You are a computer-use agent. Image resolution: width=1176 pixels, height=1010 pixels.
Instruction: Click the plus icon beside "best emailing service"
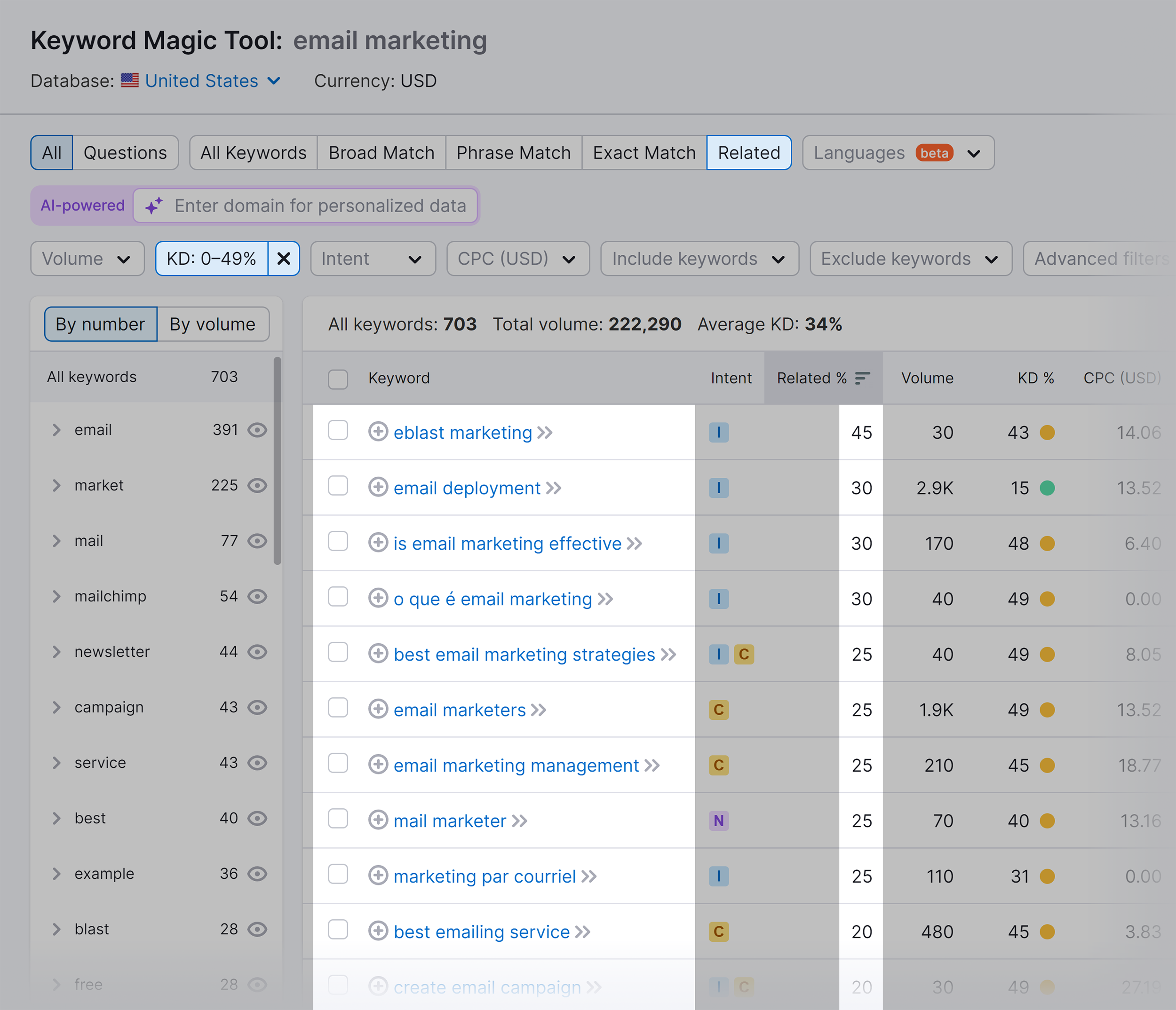point(378,931)
